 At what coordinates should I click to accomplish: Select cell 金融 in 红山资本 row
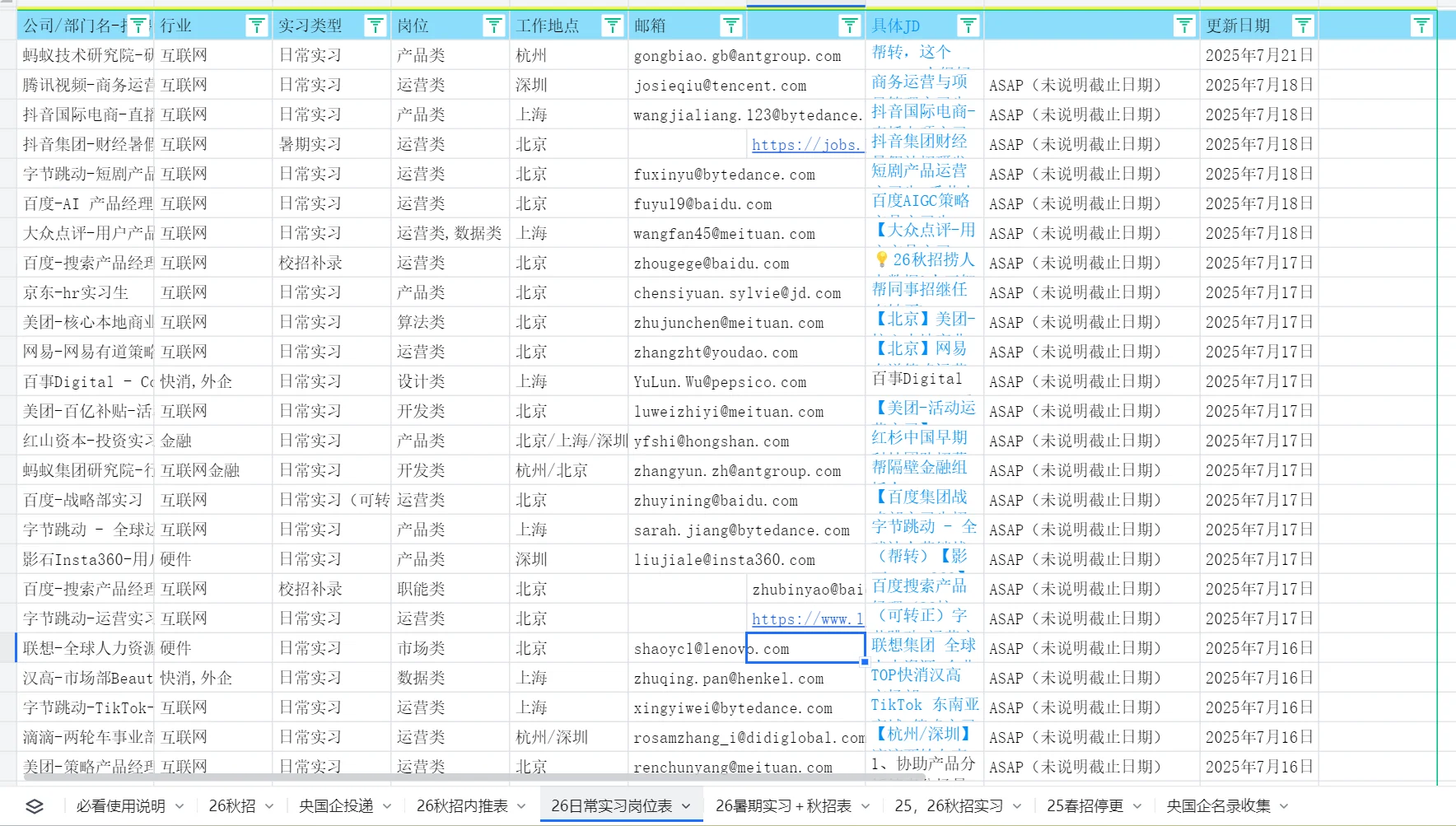pos(212,441)
